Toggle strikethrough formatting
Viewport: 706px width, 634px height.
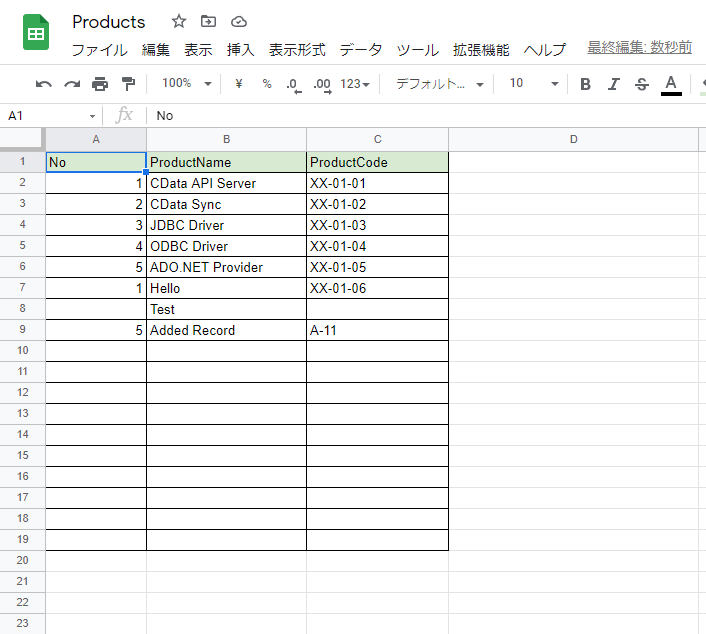642,84
